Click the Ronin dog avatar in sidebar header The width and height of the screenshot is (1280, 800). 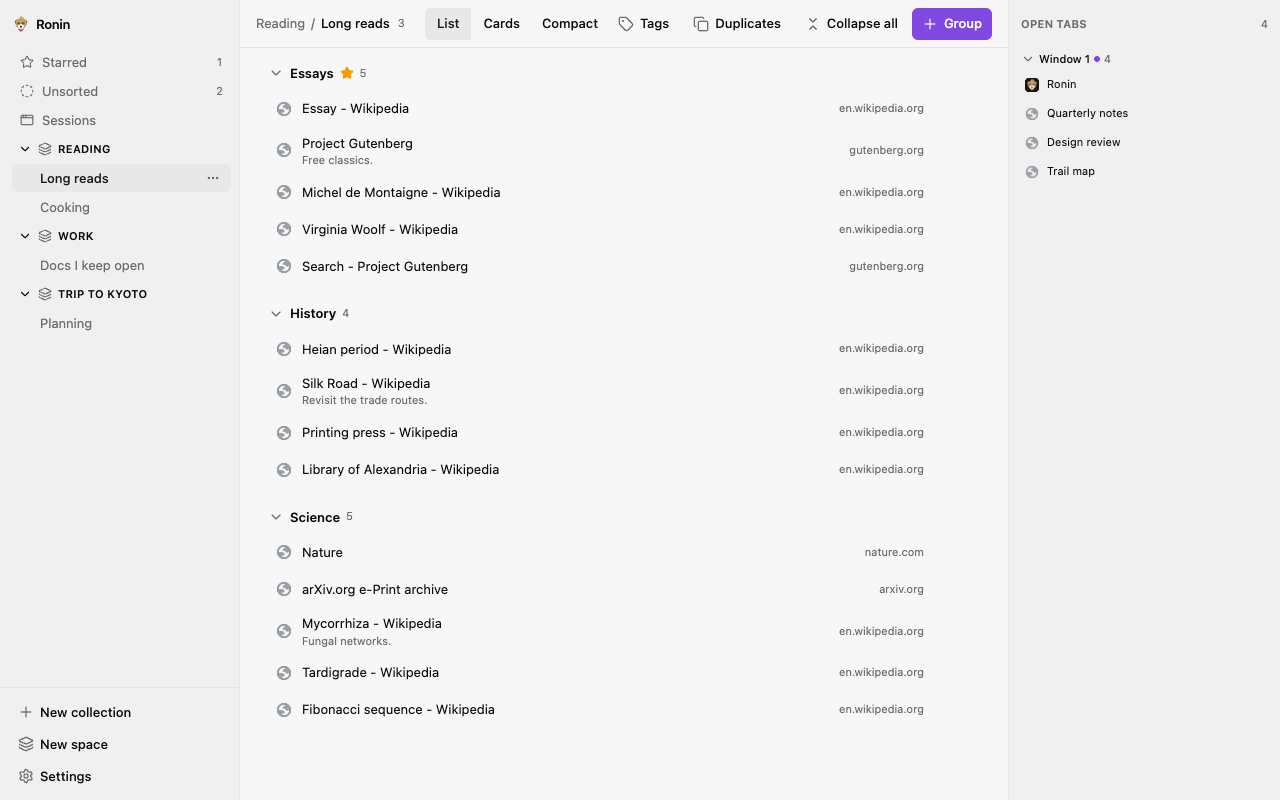coord(21,24)
